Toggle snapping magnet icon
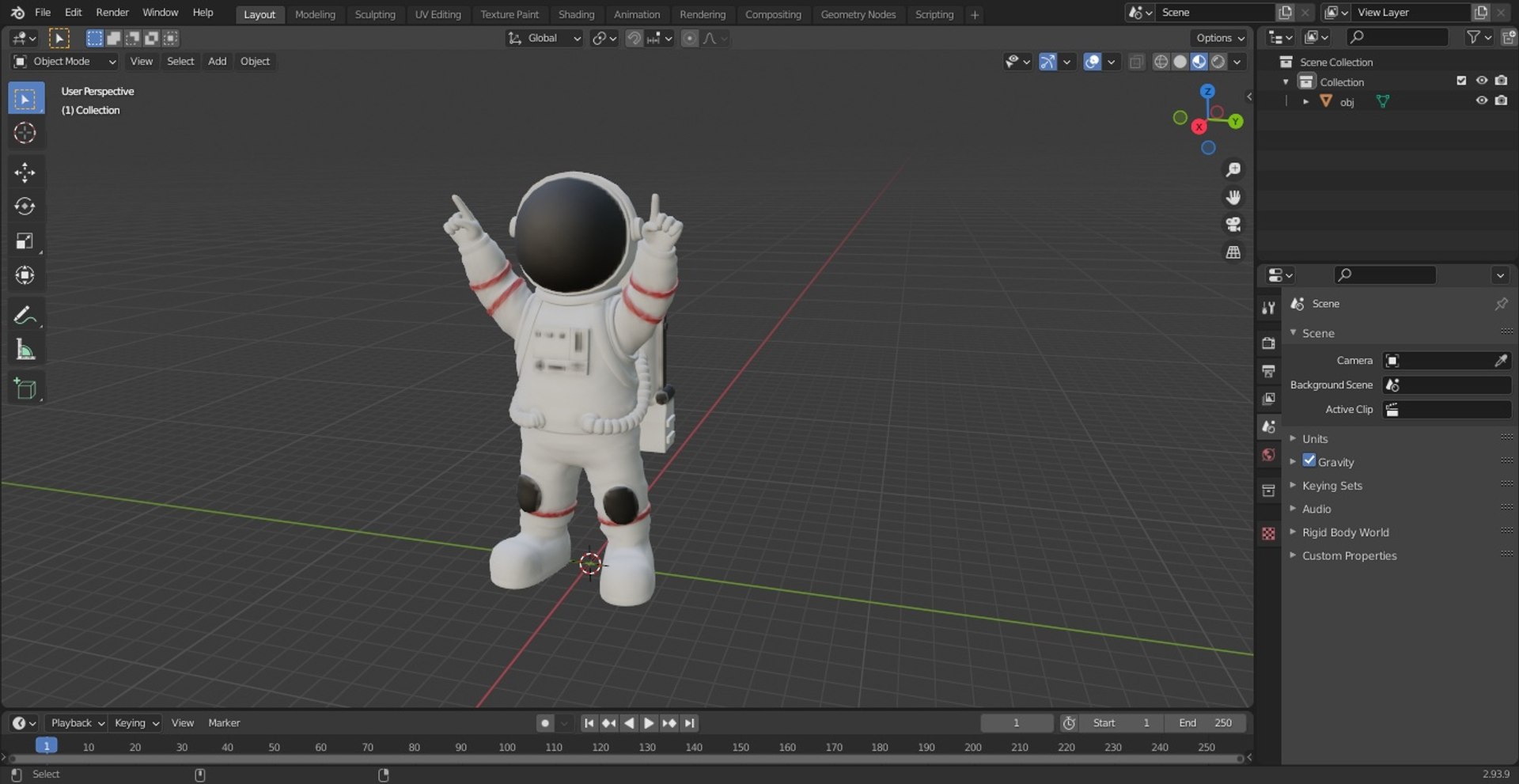The height and width of the screenshot is (784, 1519). 634,38
